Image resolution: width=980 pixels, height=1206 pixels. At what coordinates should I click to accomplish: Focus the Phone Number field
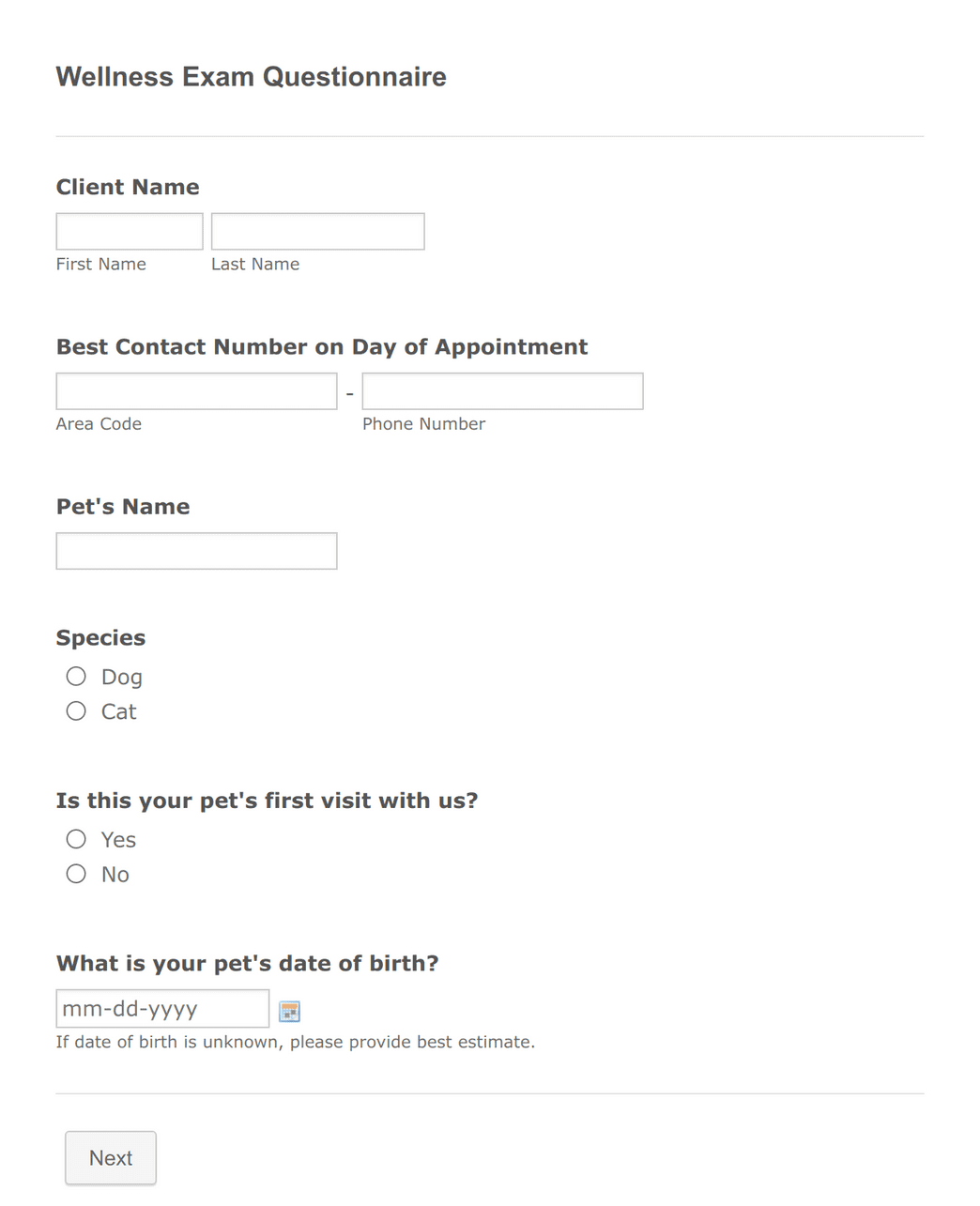(503, 391)
